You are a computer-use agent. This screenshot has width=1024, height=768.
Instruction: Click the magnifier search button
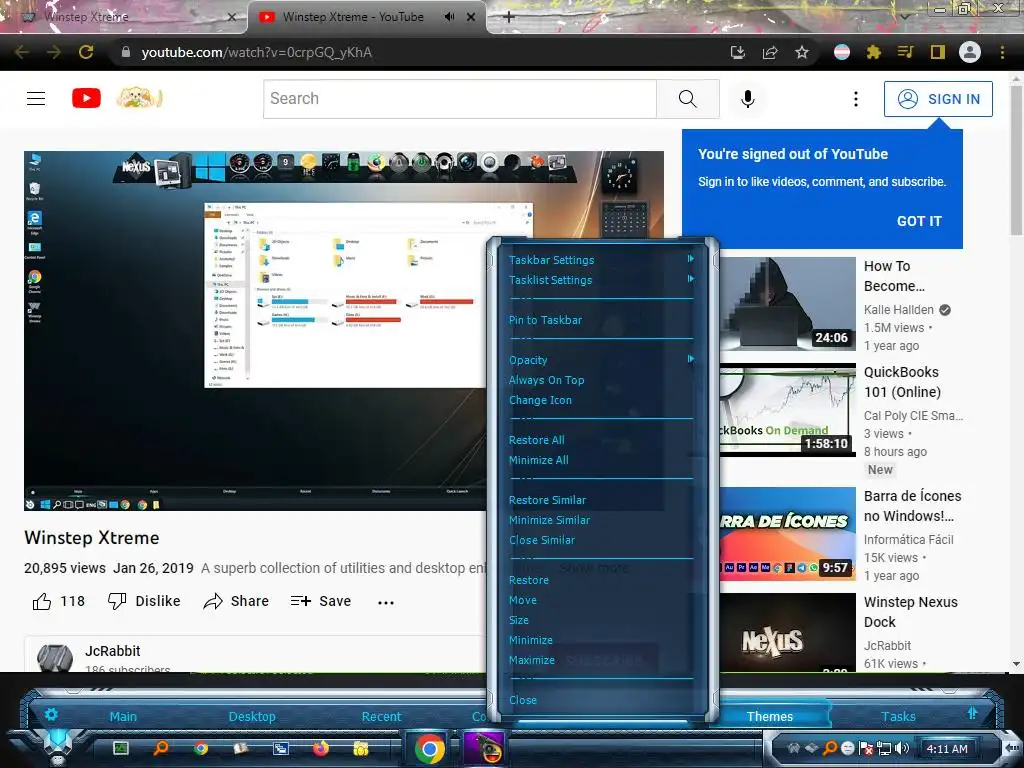[x=688, y=99]
